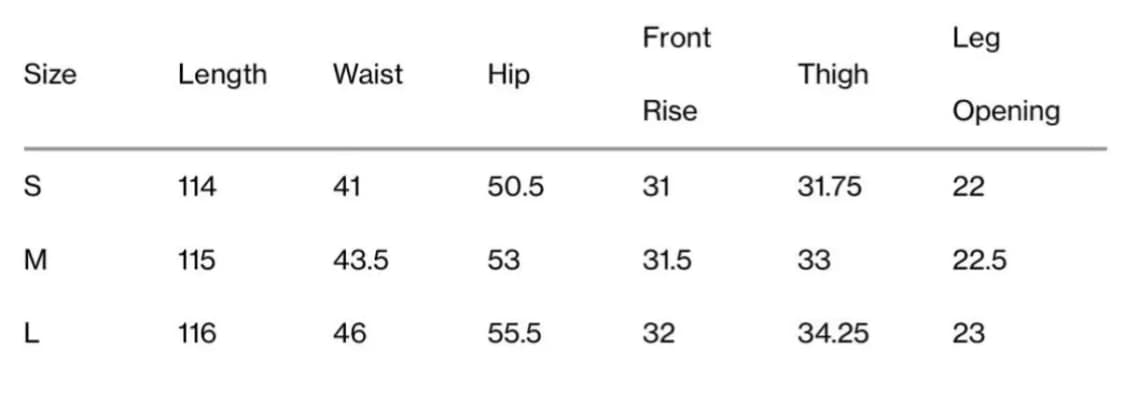Click the size M row label
This screenshot has height=409, width=1125.
pos(35,260)
